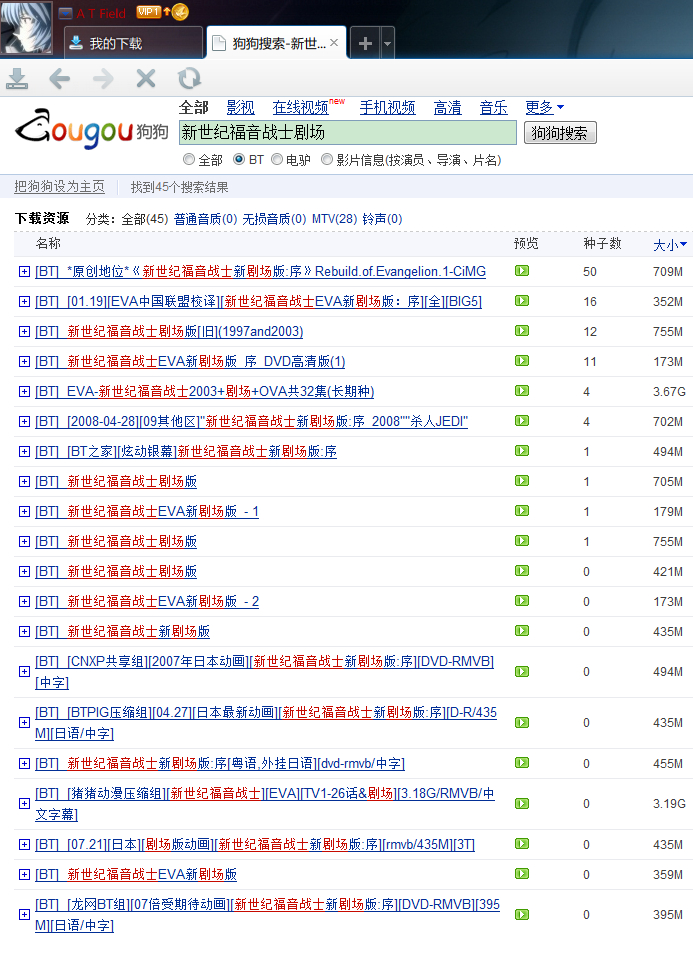Open the 高清 search category
This screenshot has height=954, width=693.
tap(447, 108)
